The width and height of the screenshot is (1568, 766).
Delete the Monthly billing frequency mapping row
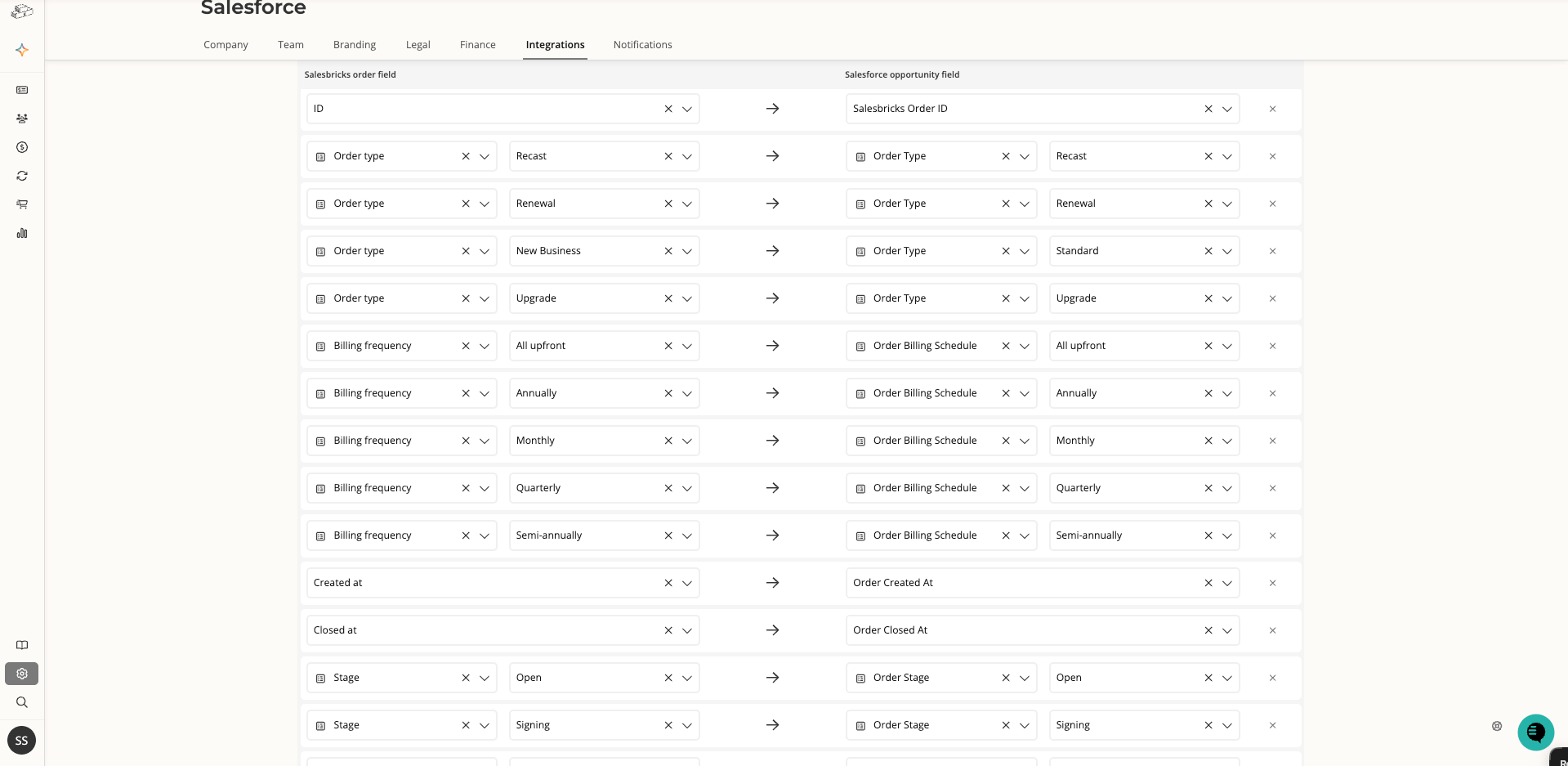[x=1272, y=441]
